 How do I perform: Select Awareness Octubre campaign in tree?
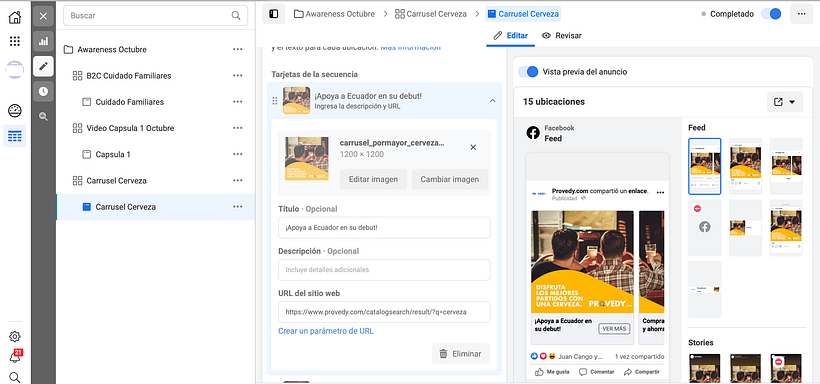(x=112, y=50)
